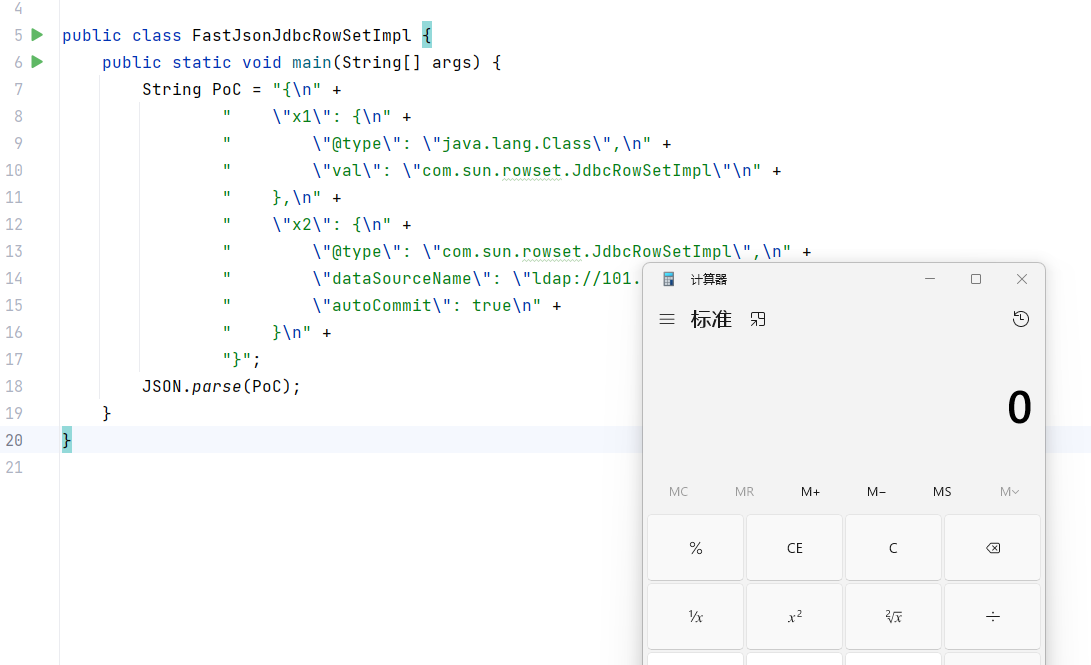
Task: Click the 计算器 window title text
Action: [x=708, y=280]
